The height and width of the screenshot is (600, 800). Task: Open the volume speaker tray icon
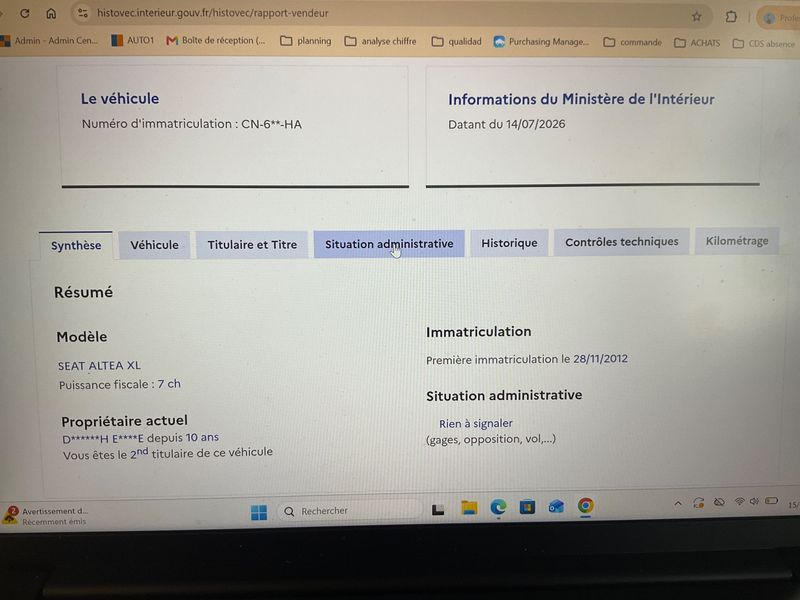[x=754, y=502]
